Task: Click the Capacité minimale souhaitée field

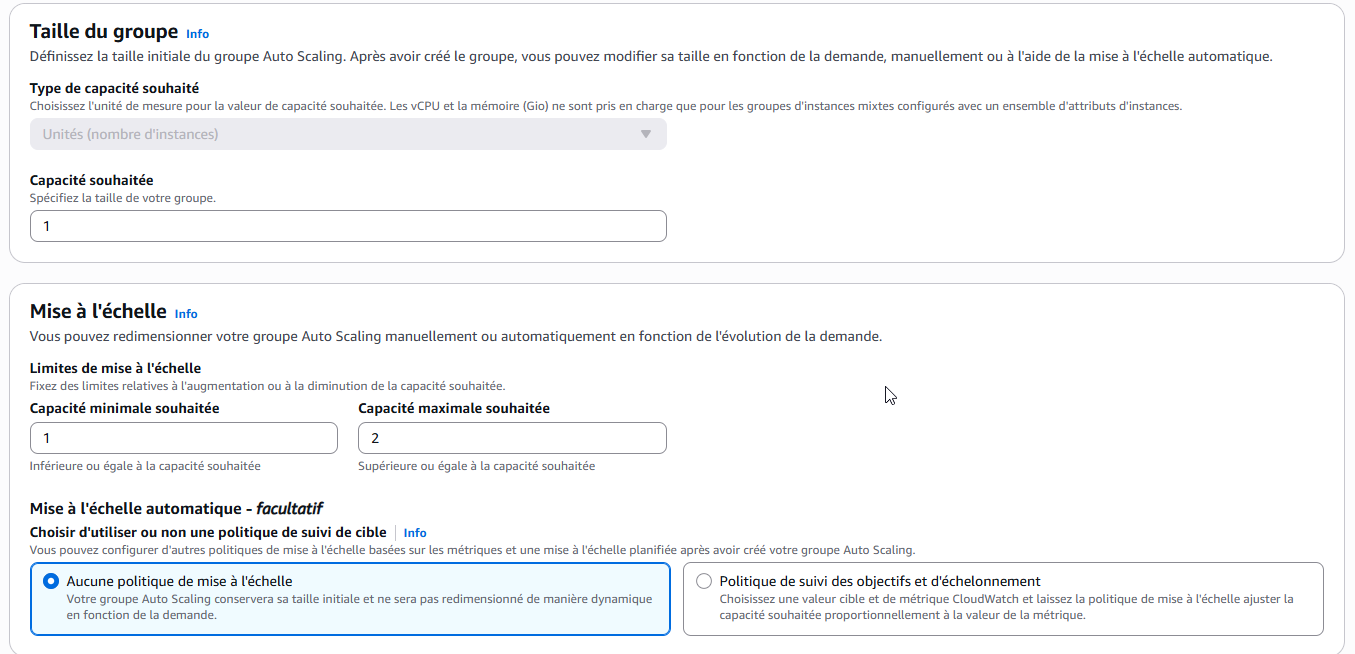Action: [x=184, y=438]
